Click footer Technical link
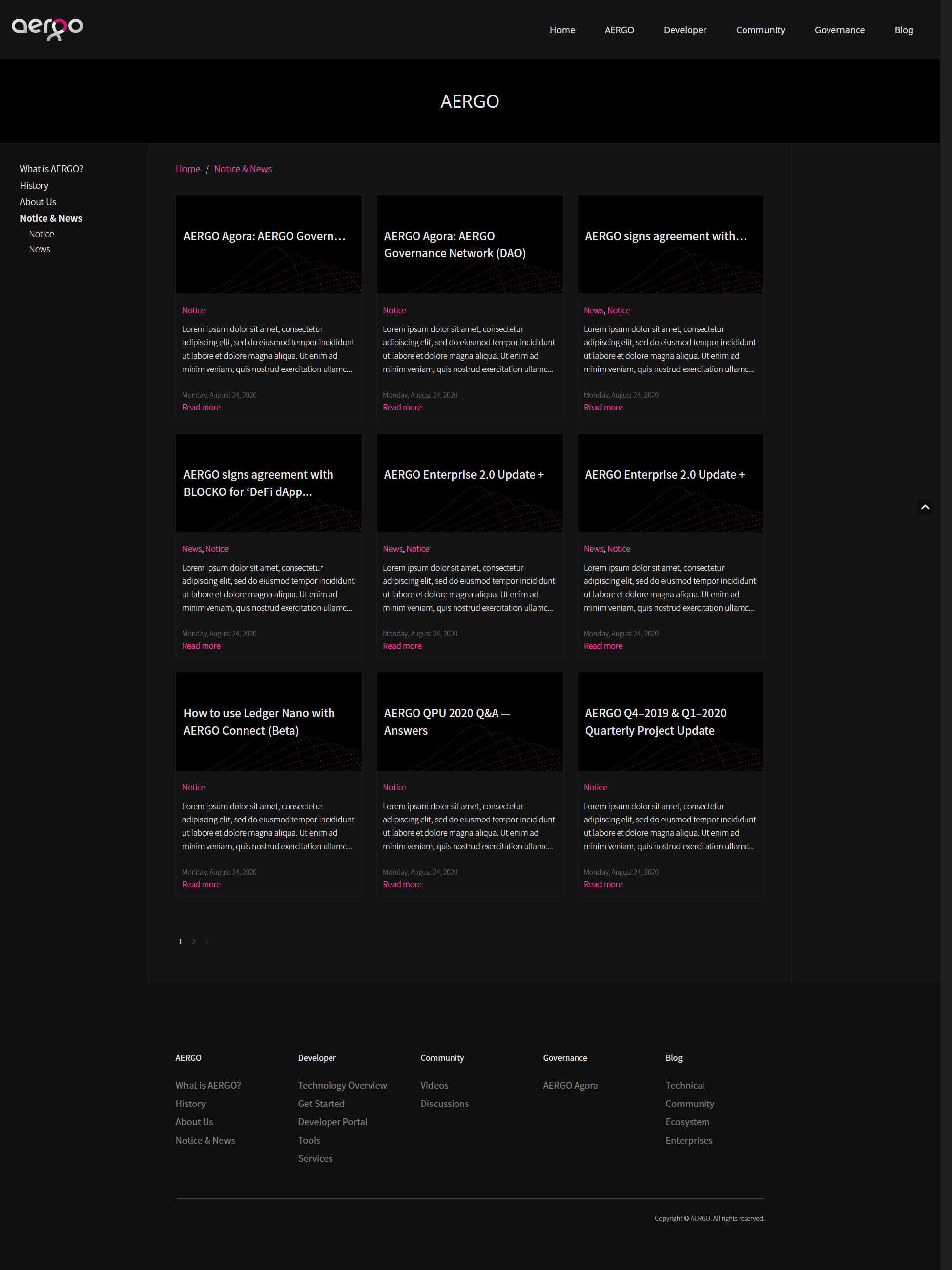952x1270 pixels. point(685,1085)
